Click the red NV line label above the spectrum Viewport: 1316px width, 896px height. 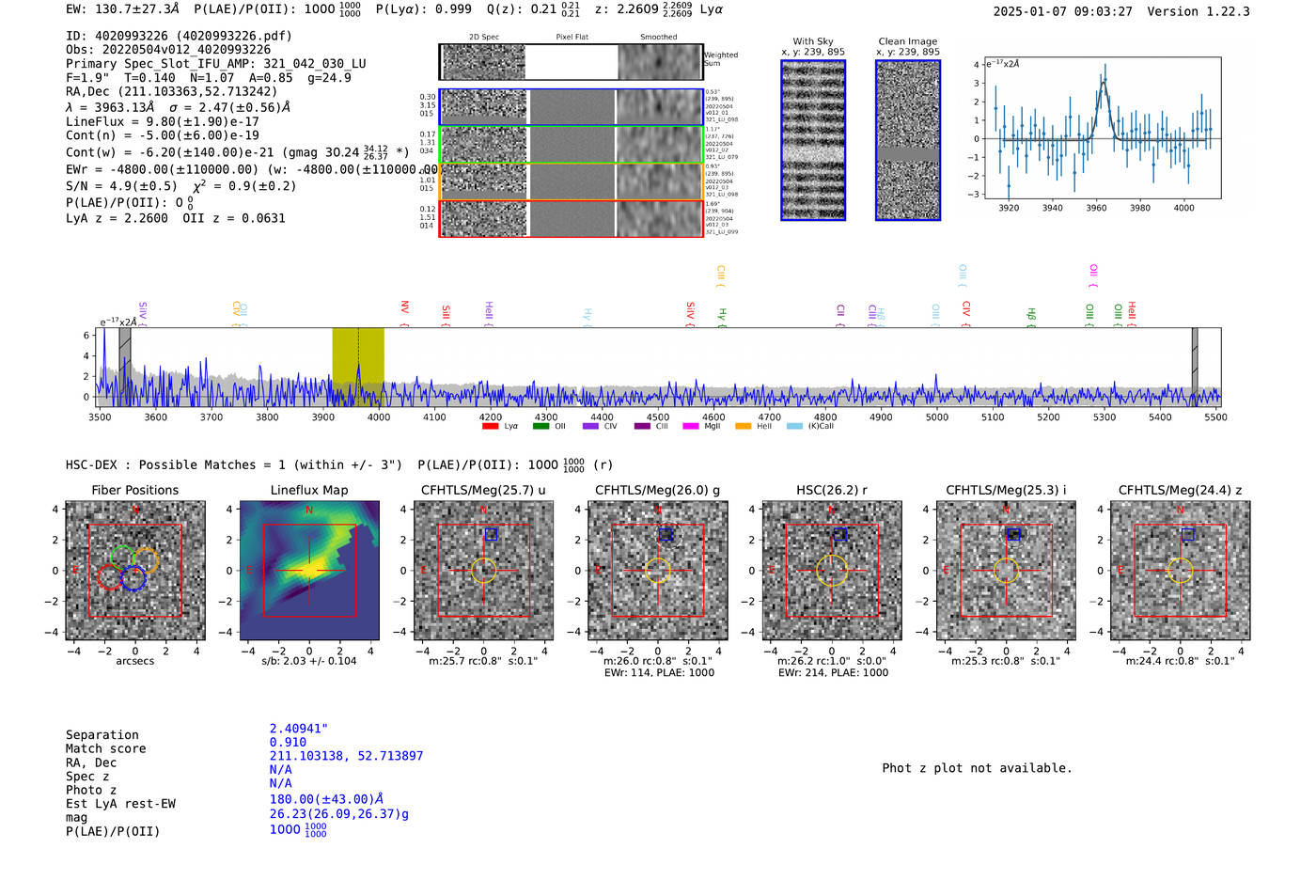[405, 313]
